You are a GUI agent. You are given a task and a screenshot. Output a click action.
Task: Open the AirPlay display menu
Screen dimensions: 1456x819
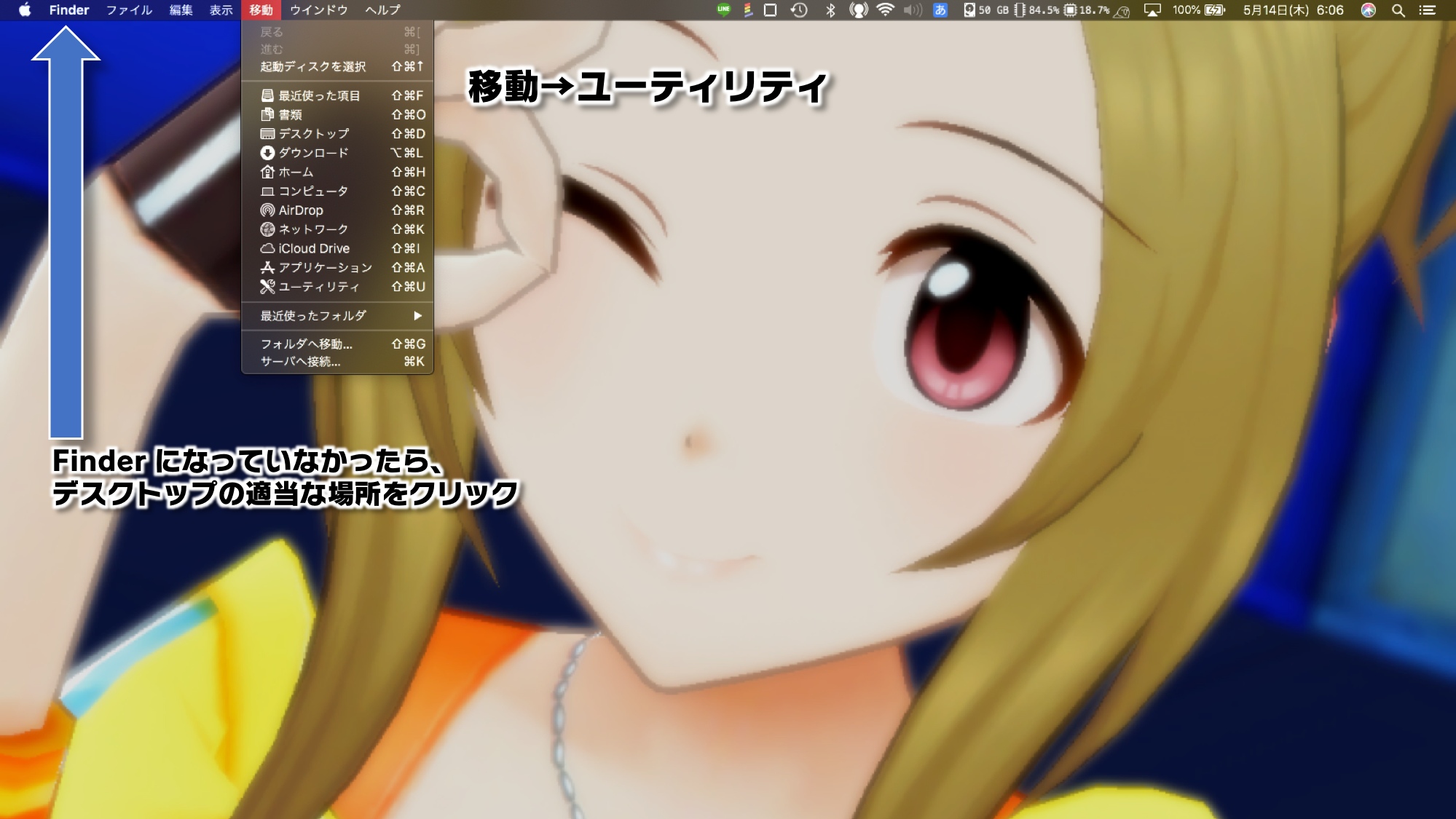[1152, 10]
